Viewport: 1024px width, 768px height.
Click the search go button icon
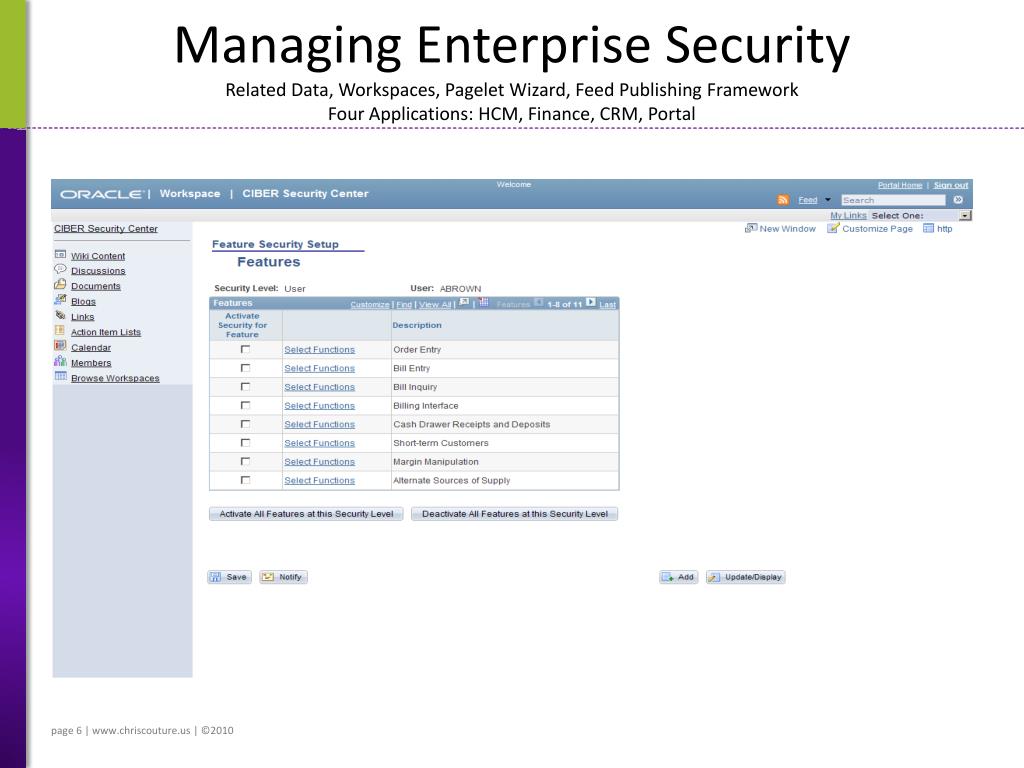[958, 200]
